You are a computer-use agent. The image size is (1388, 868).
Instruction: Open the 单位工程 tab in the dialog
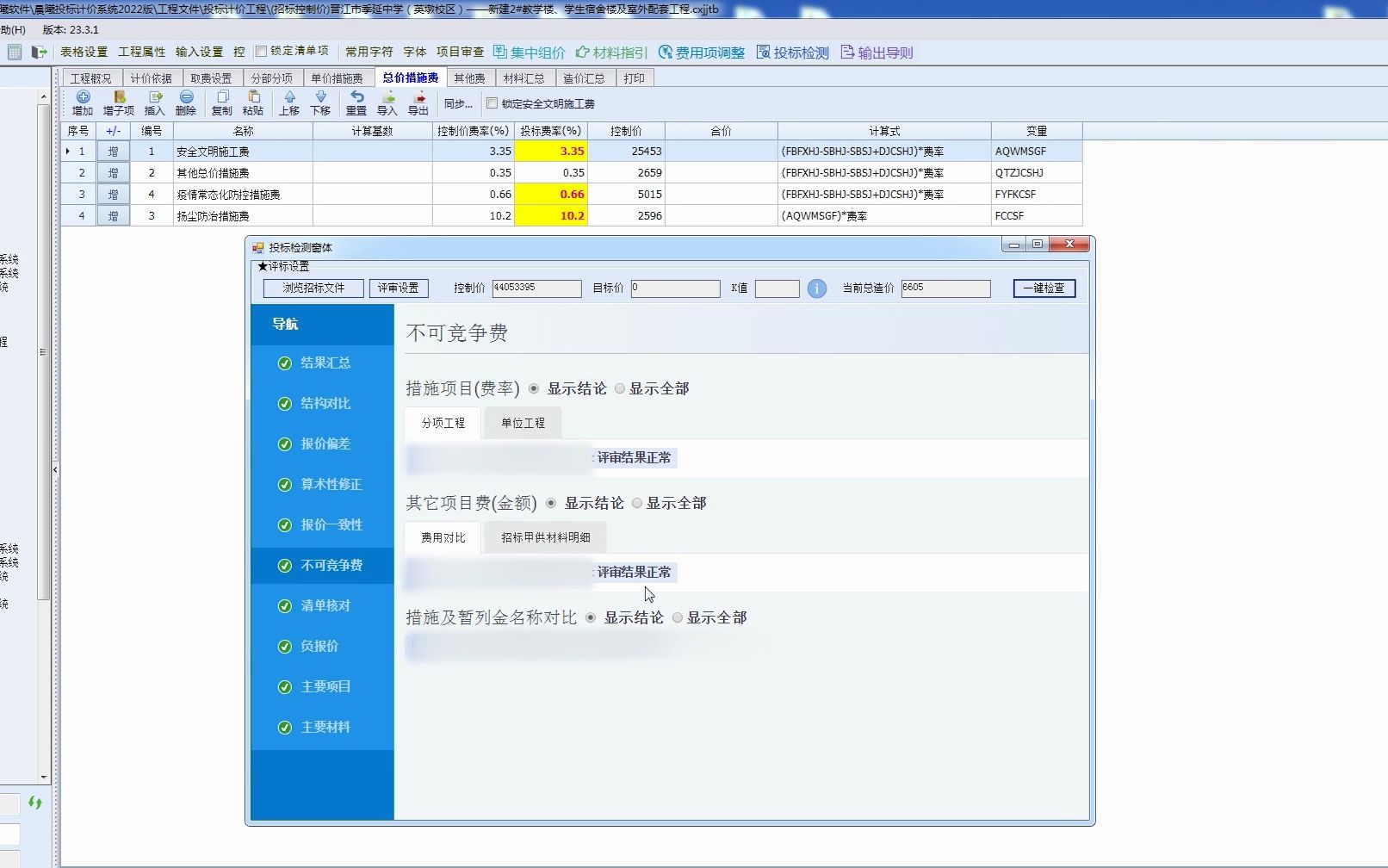pos(522,423)
